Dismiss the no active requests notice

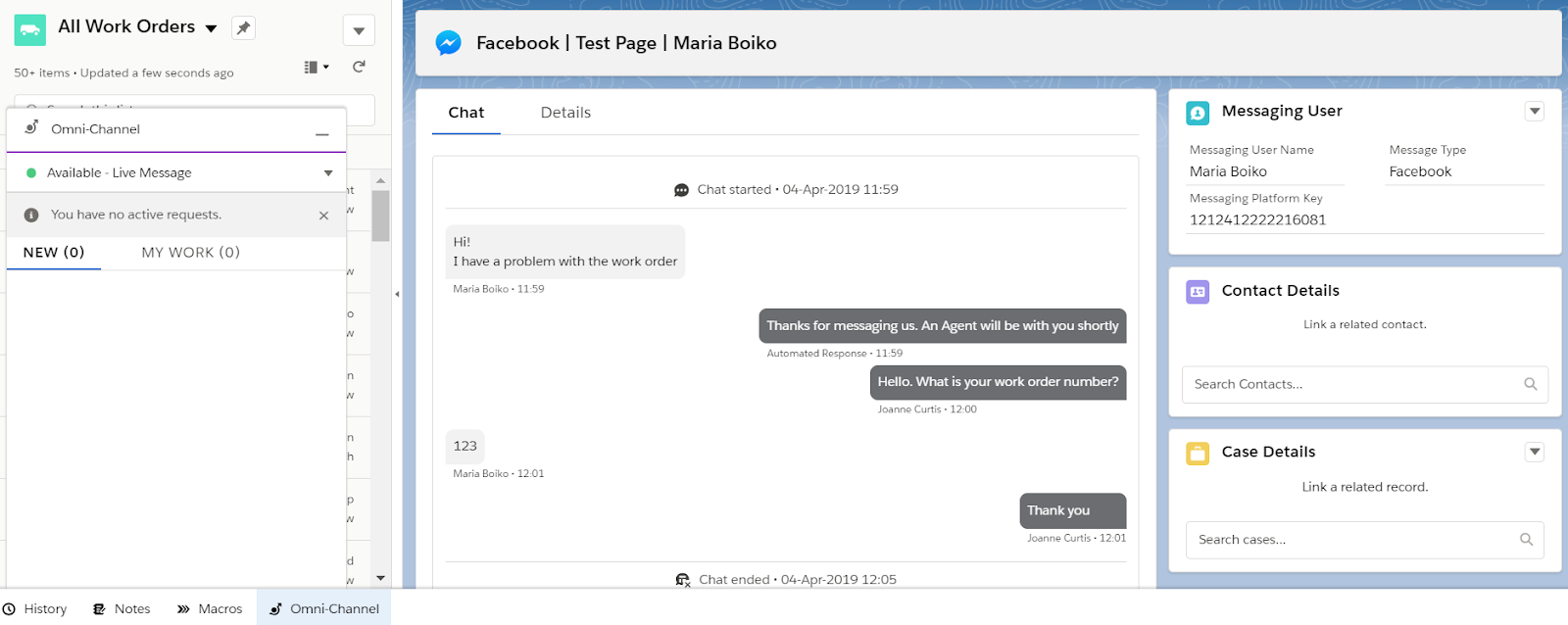coord(323,216)
